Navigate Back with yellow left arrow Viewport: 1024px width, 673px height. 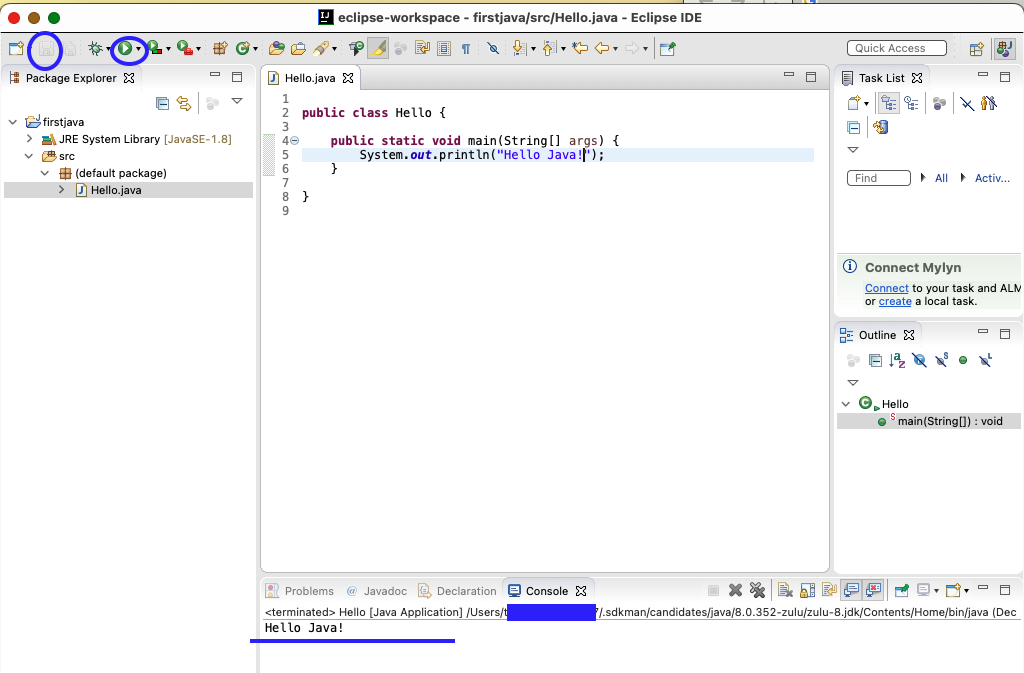(x=602, y=48)
